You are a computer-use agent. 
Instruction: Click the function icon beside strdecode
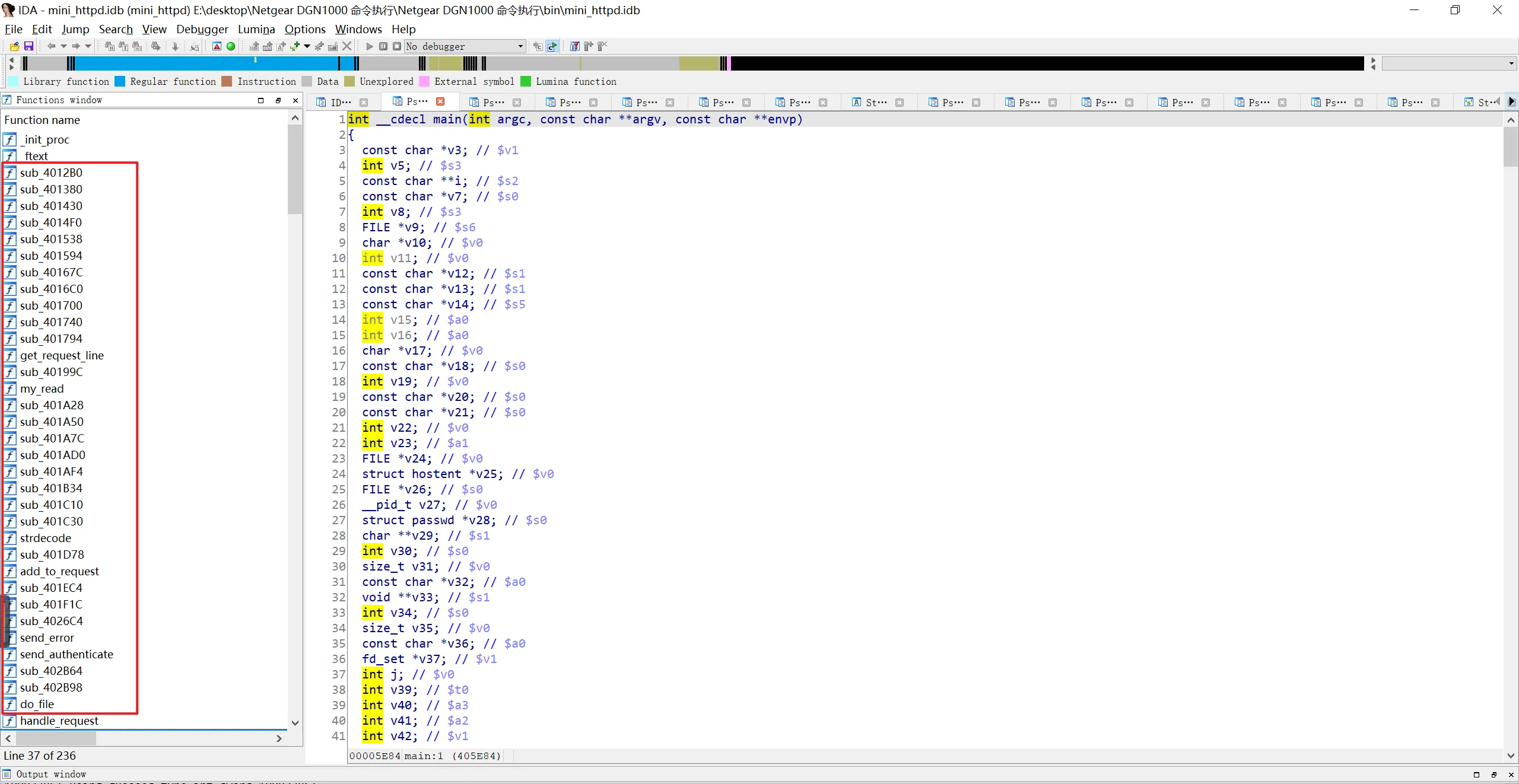[x=10, y=538]
